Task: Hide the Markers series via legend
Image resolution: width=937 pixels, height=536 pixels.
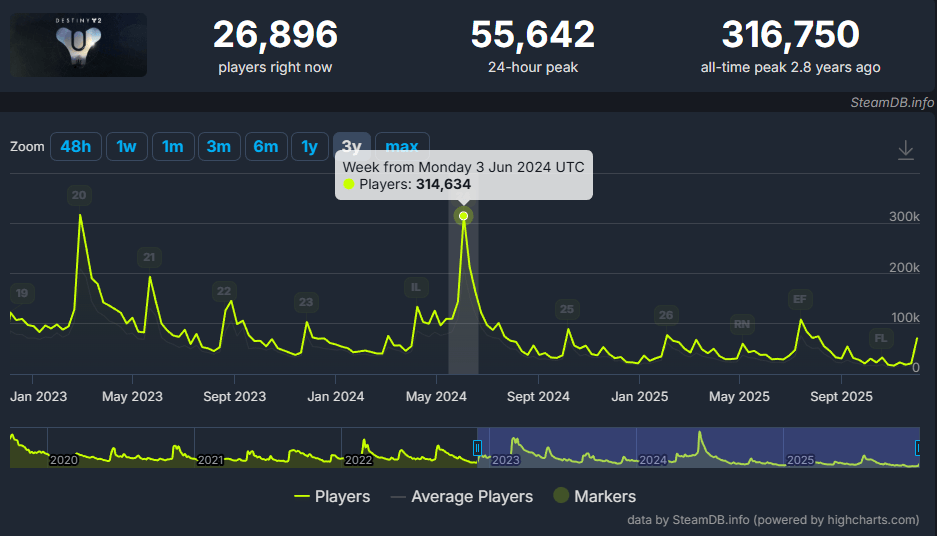Action: [593, 496]
